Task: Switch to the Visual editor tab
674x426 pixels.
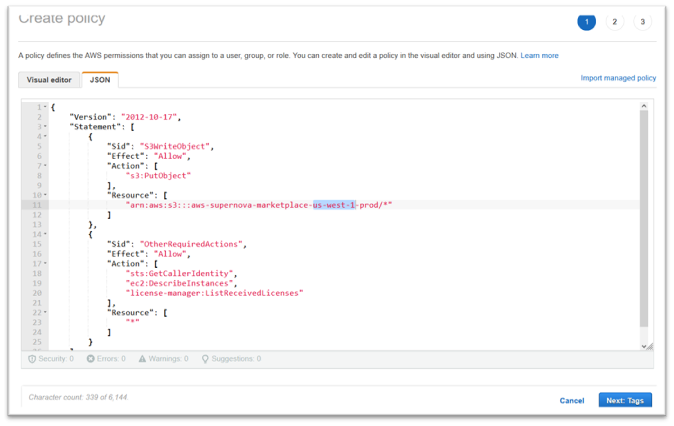Action: [x=49, y=79]
